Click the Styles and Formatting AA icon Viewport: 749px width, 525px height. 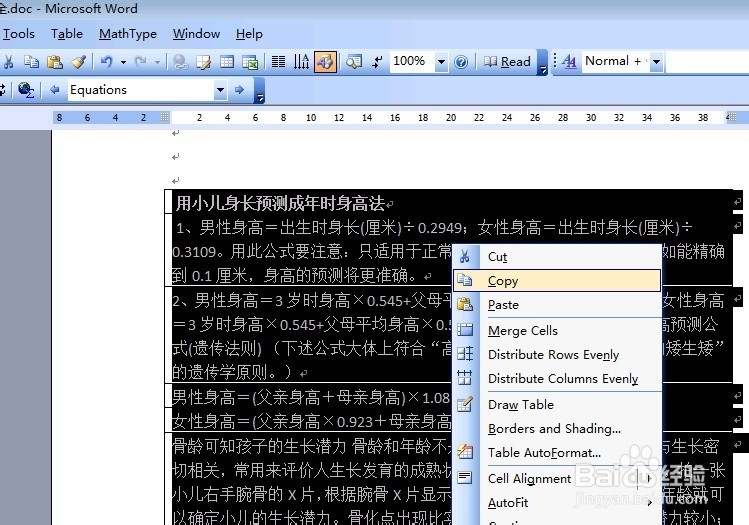click(x=569, y=62)
